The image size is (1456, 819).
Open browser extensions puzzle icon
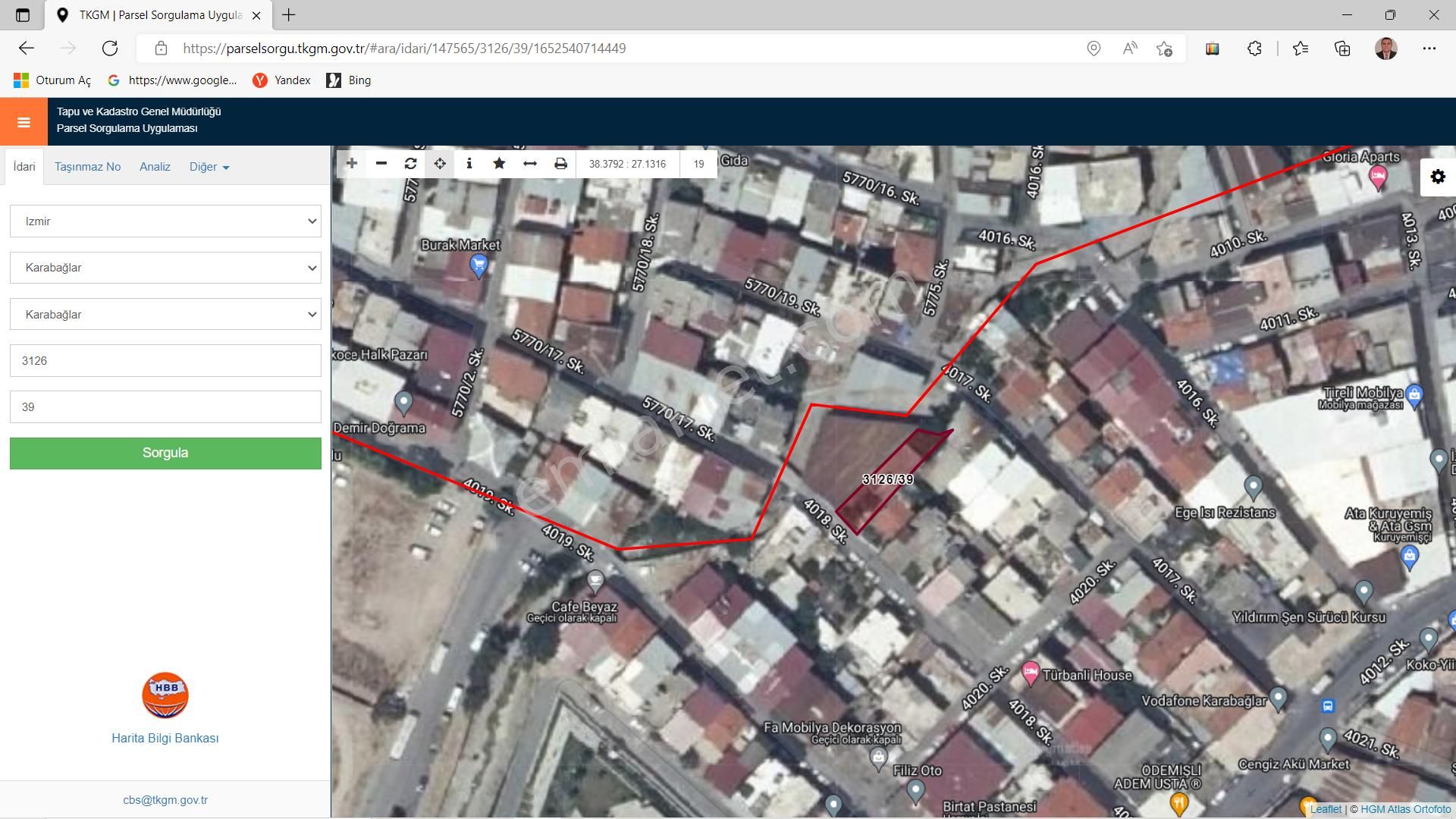click(1254, 49)
